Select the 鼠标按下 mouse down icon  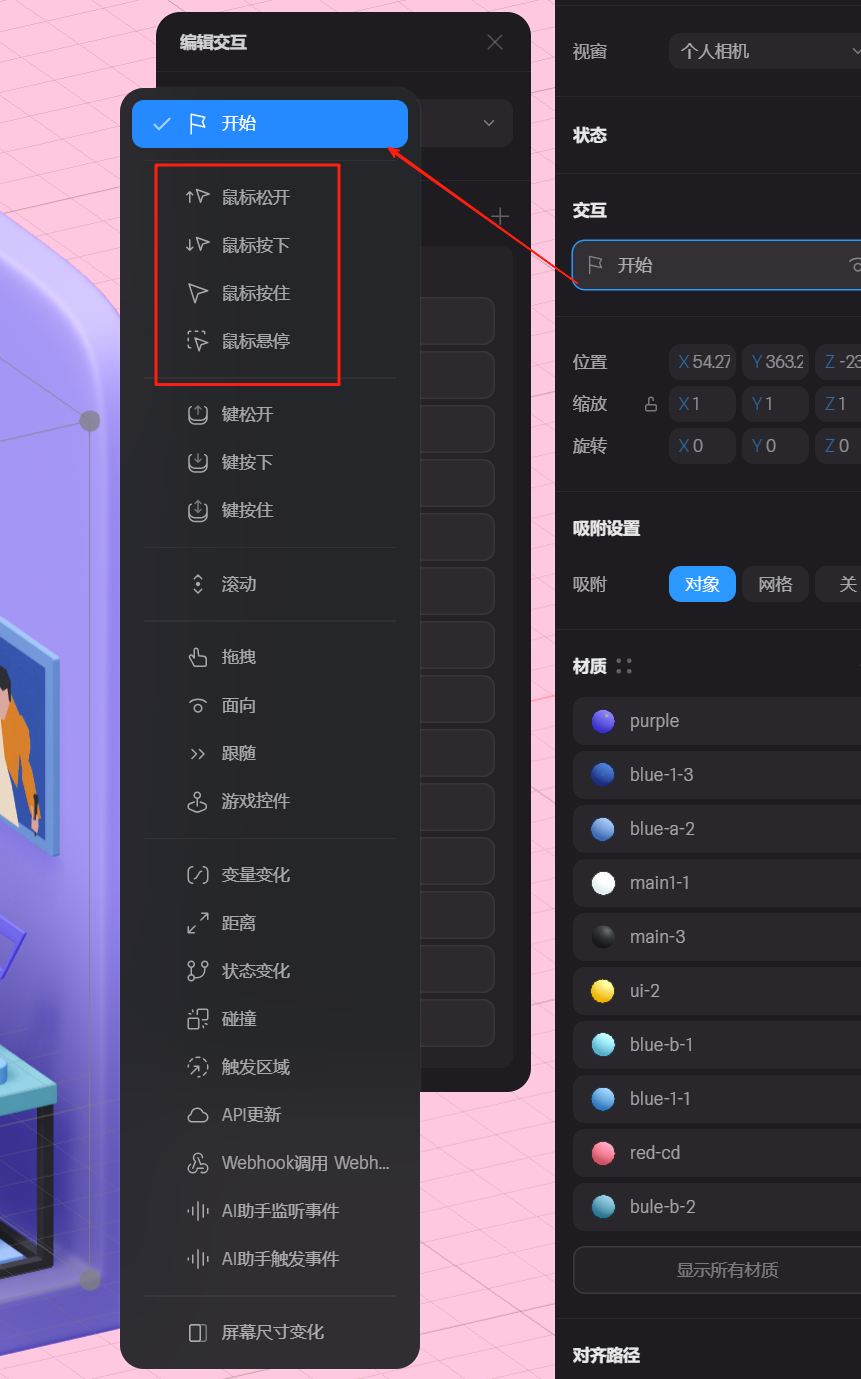click(x=198, y=245)
